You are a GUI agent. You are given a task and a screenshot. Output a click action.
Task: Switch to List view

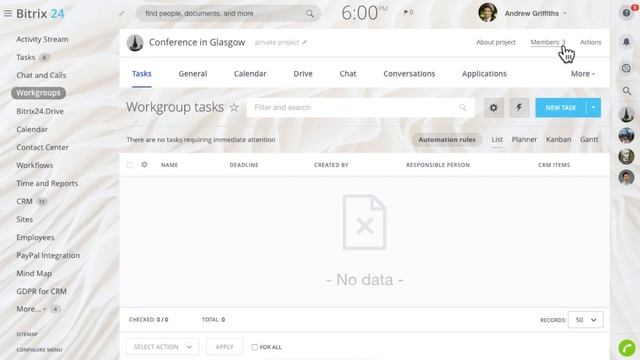pos(497,140)
